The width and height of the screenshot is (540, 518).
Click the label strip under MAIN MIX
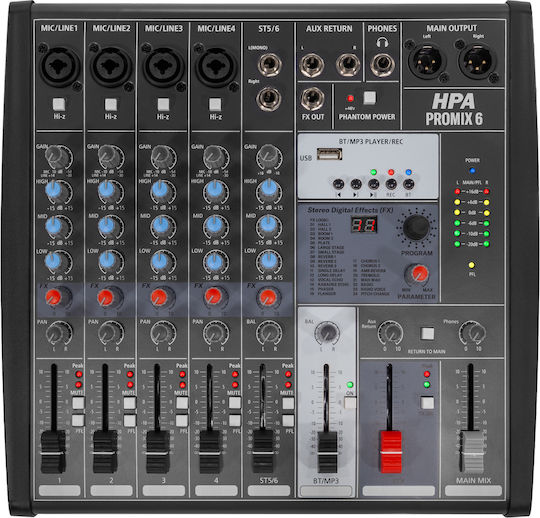pyautogui.click(x=473, y=490)
